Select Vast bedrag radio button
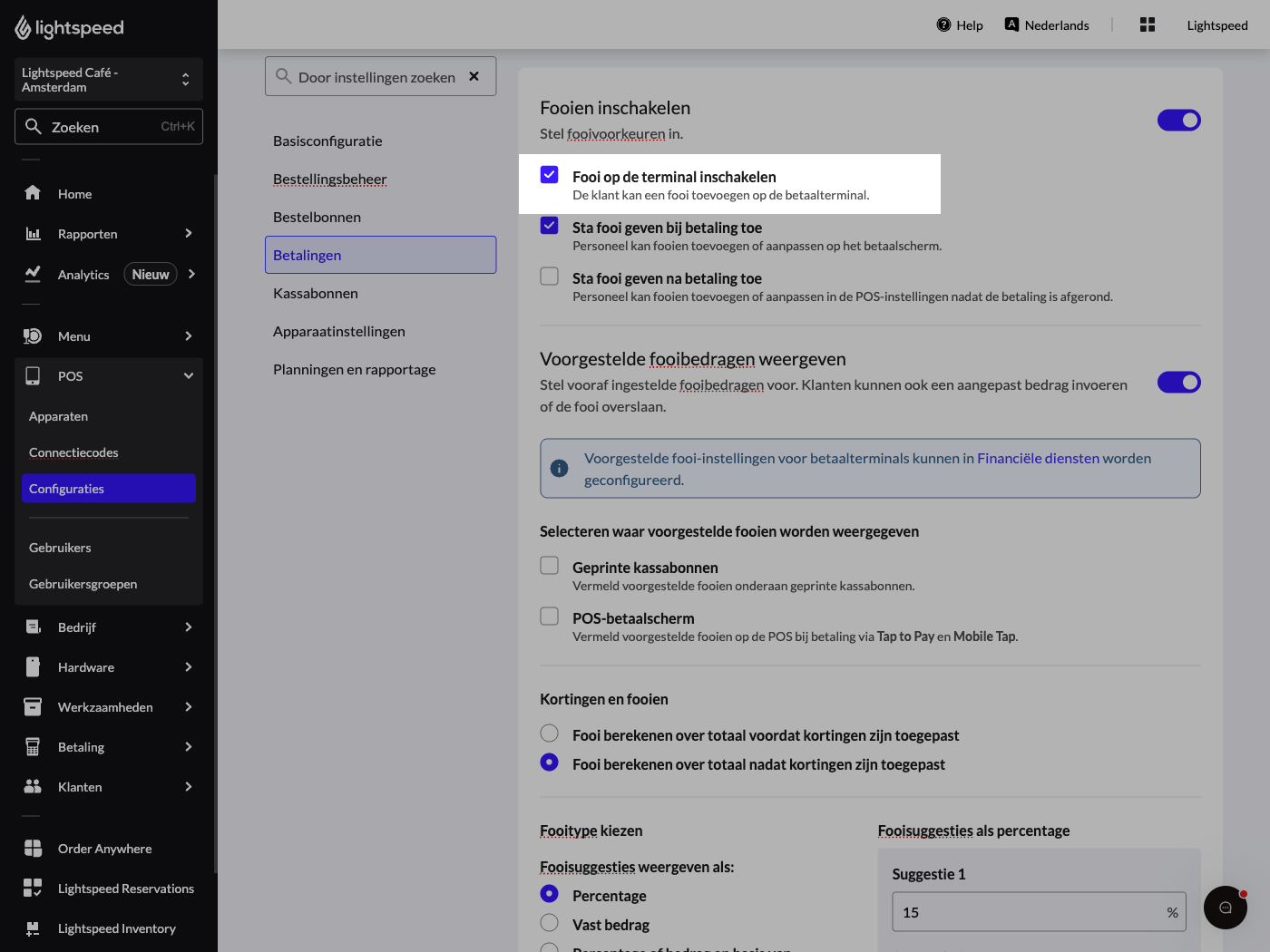The height and width of the screenshot is (952, 1270). pos(550,922)
